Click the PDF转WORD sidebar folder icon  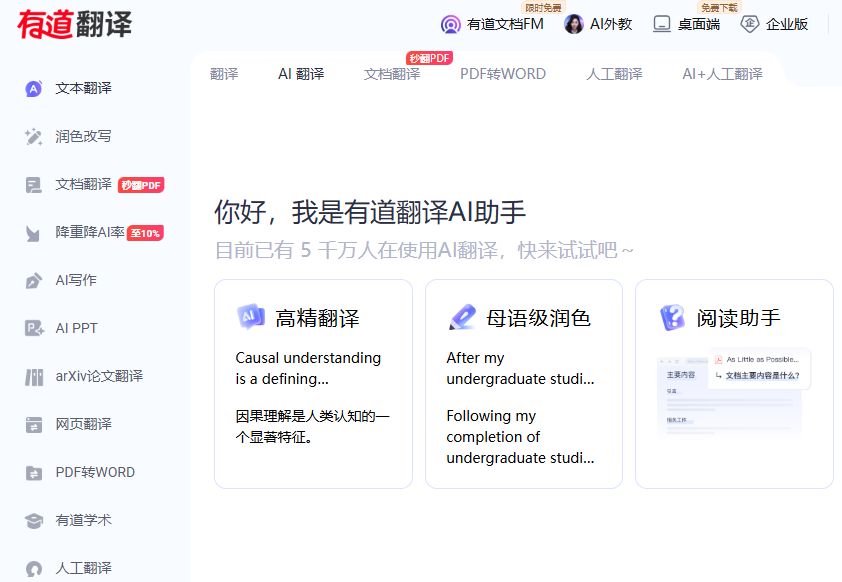coord(34,472)
